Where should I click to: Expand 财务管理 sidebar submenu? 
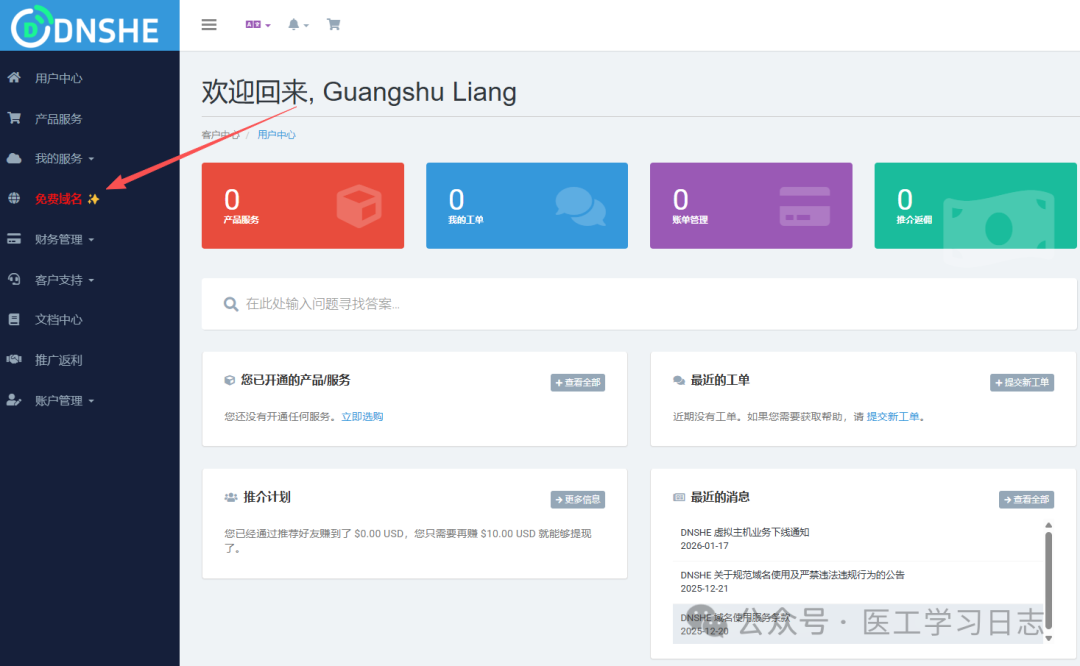[x=64, y=240]
